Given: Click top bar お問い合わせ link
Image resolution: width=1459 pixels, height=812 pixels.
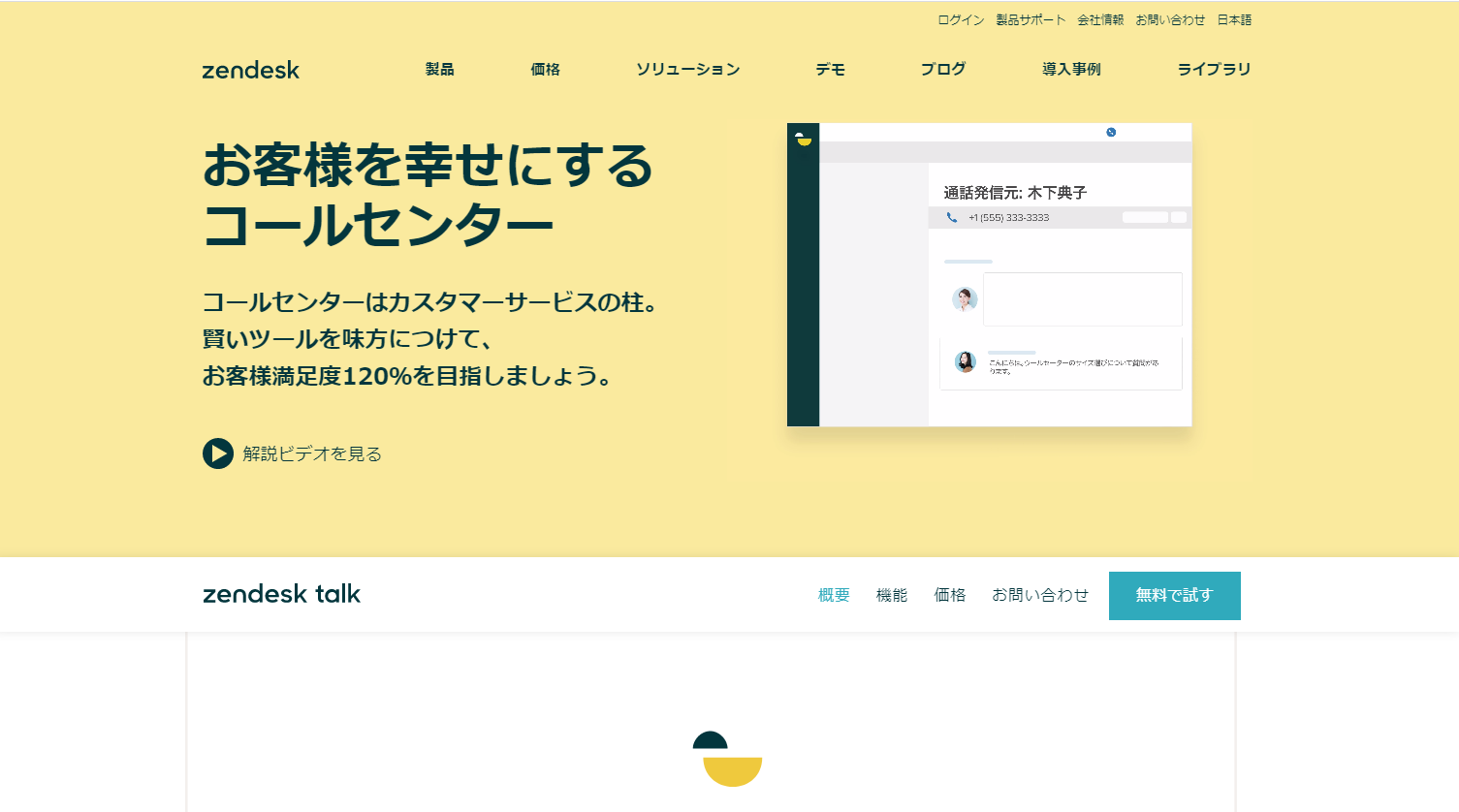Looking at the screenshot, I should (x=1170, y=19).
